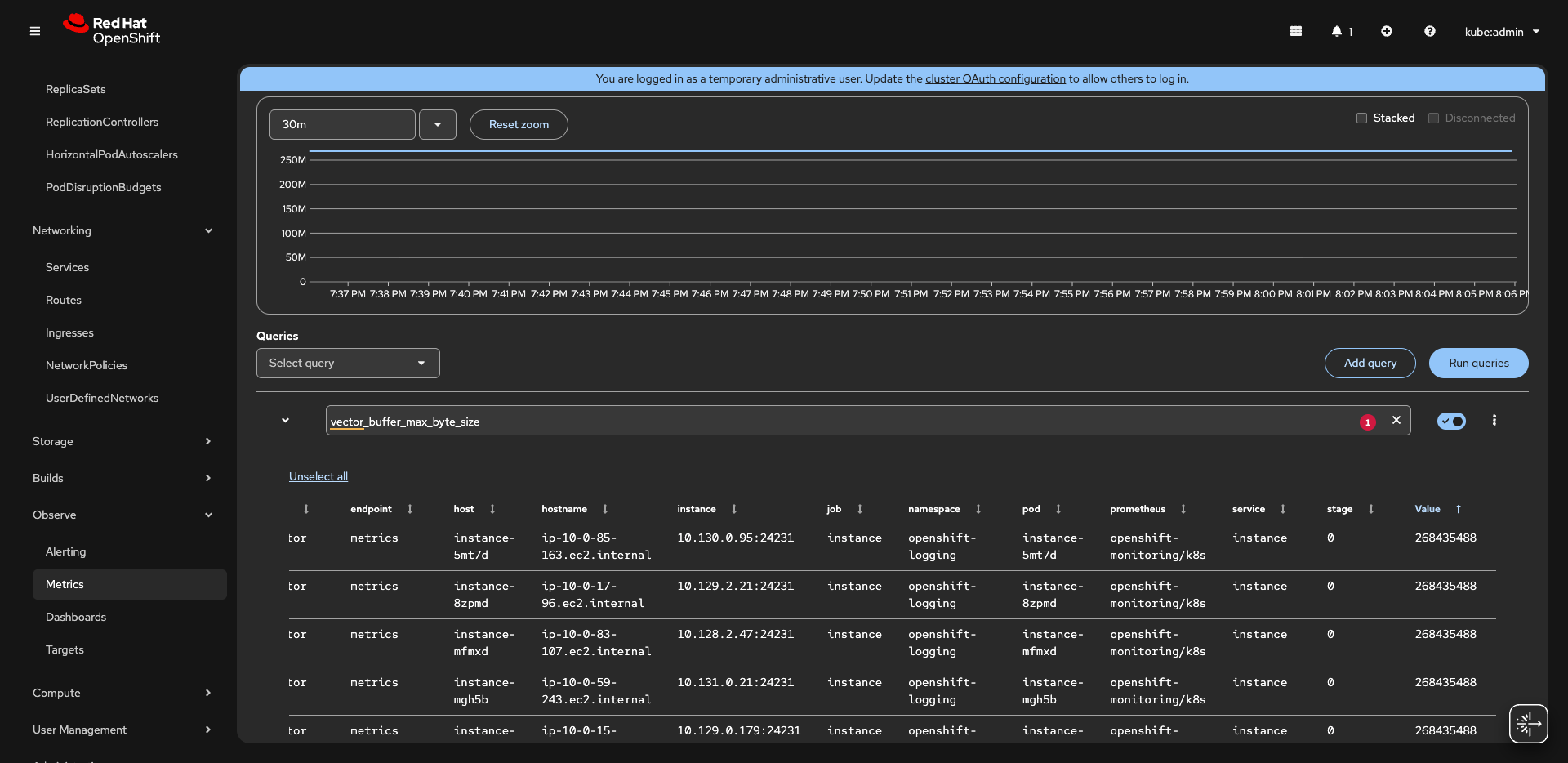Go to Dashboards in sidebar
The height and width of the screenshot is (763, 1568).
click(x=76, y=617)
